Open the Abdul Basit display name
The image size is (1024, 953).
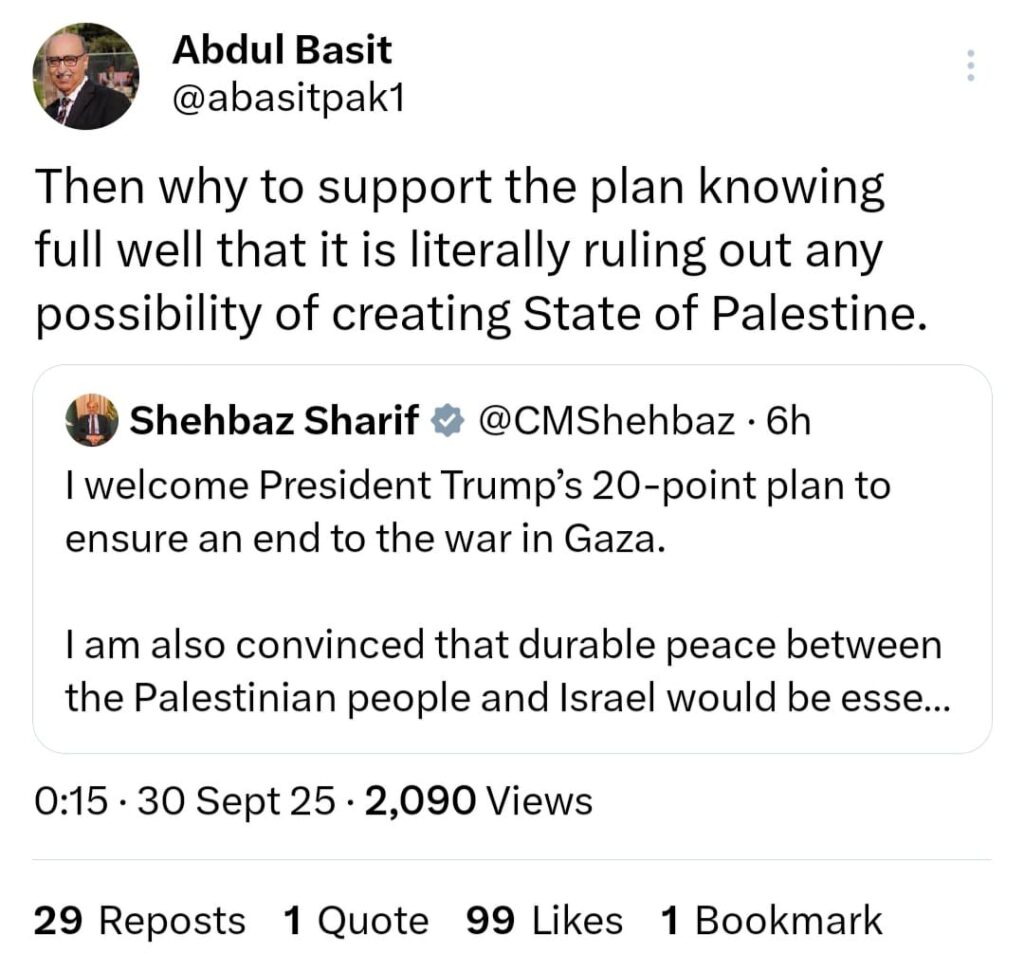[282, 49]
